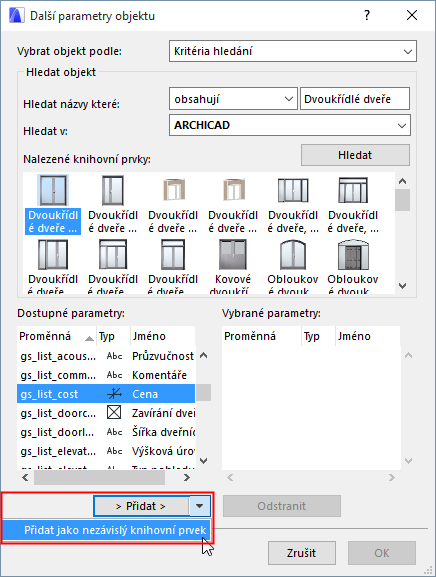
Task: Close the Další parametry objektu dialog
Action: [412, 15]
